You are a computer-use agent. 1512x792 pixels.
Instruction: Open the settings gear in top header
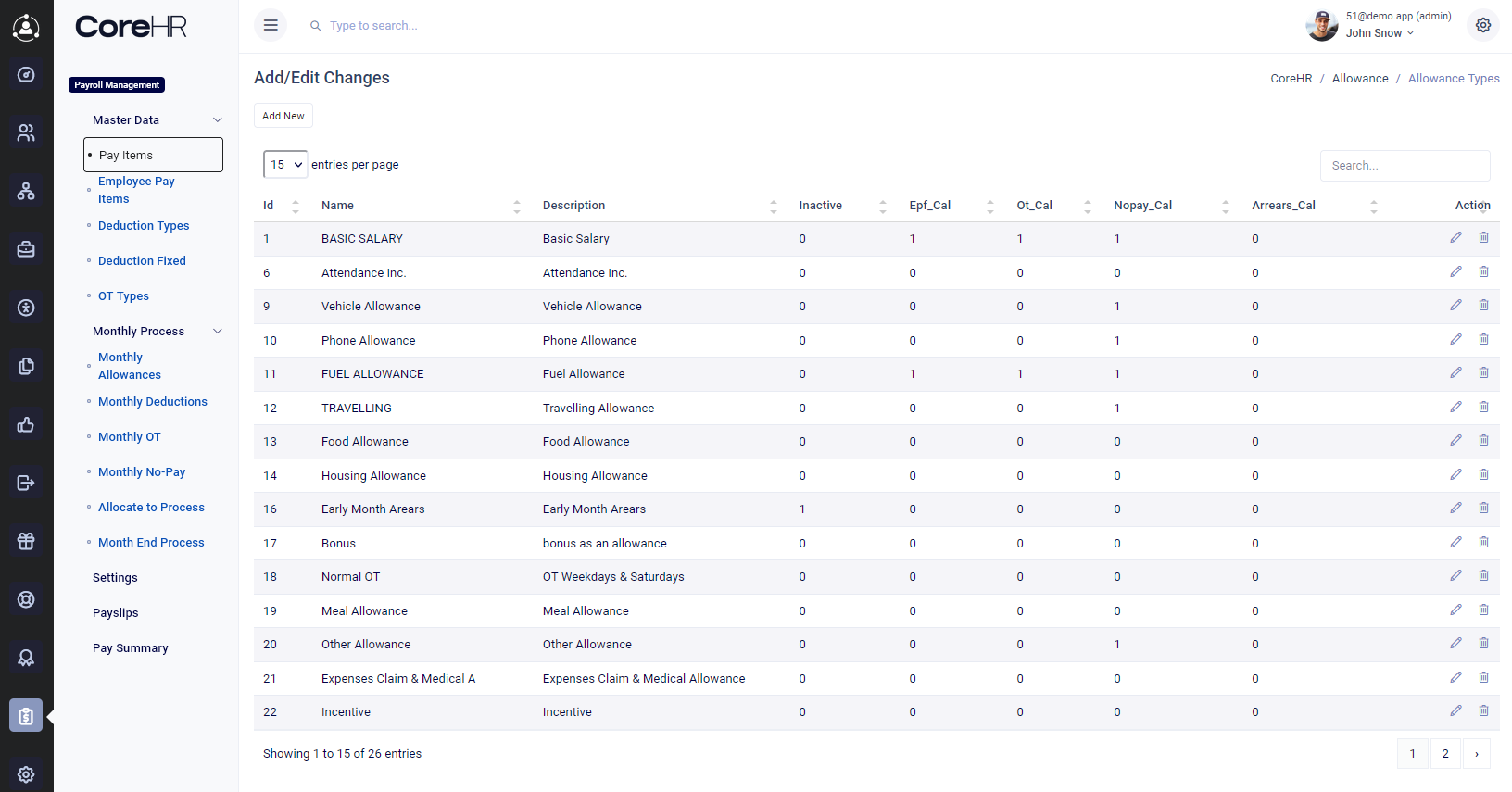pos(1482,26)
